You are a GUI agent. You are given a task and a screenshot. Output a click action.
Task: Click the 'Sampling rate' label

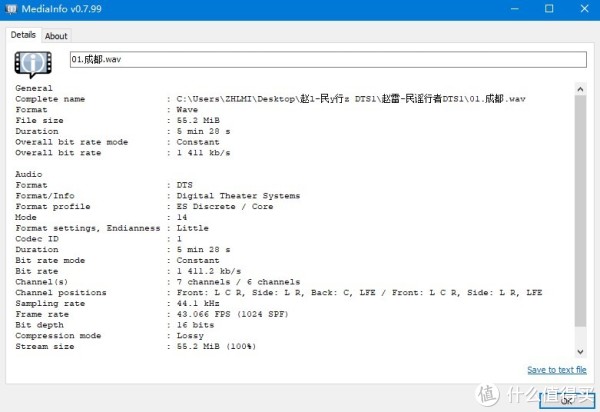(50, 303)
